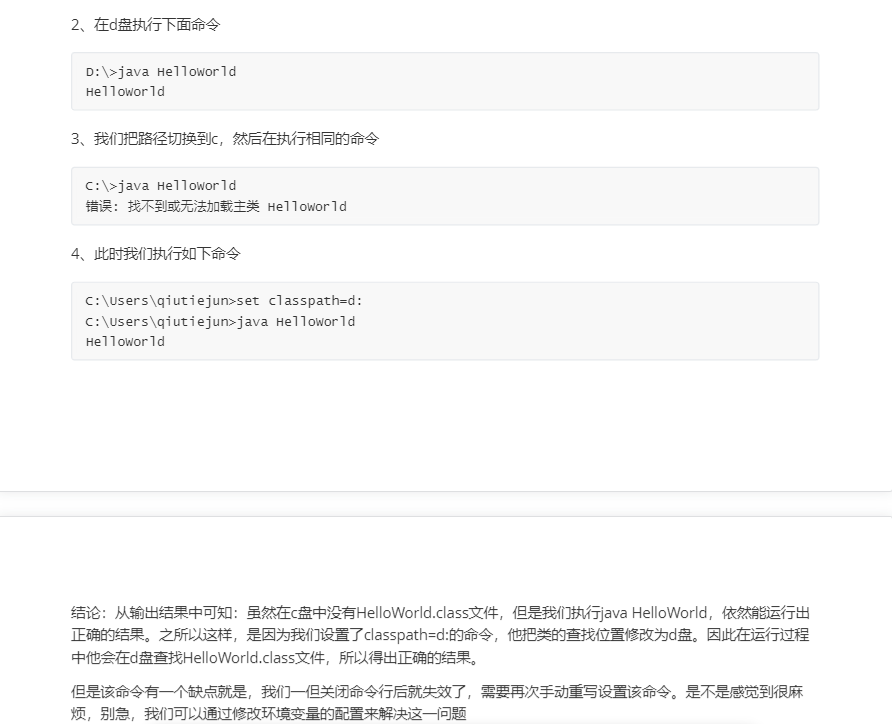
Task: Click the gray page break separator
Action: (446, 504)
